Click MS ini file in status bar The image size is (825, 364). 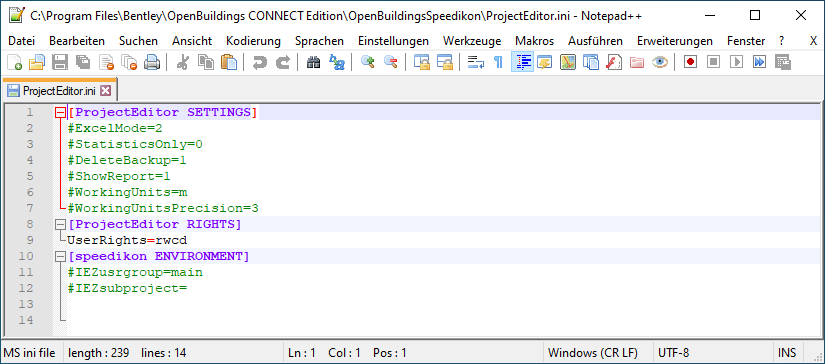click(x=29, y=352)
